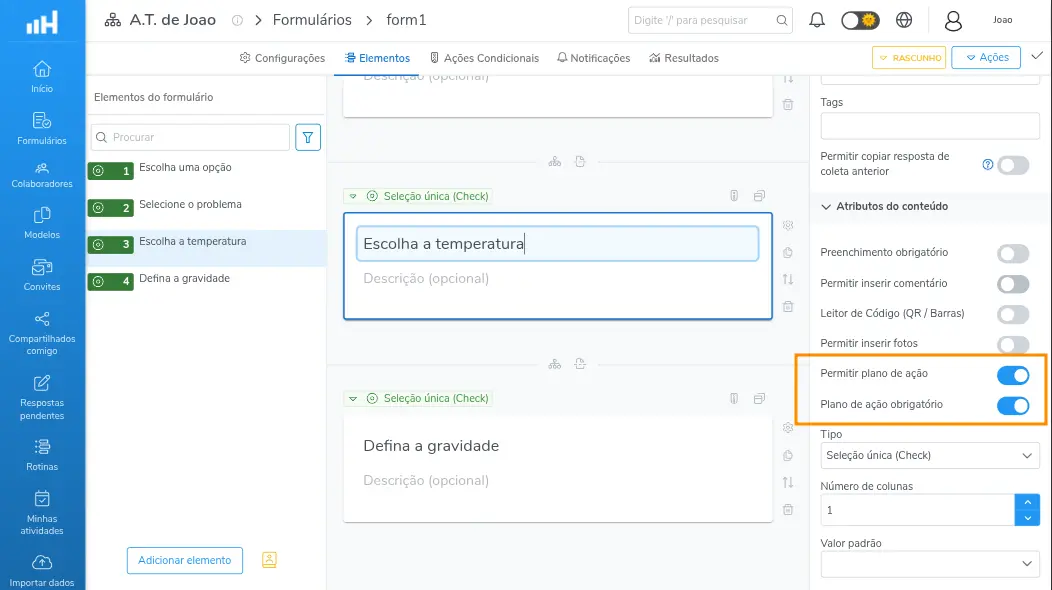Click Formulários in the breadcrumb
Screen dimensions: 1052x590
[312, 20]
